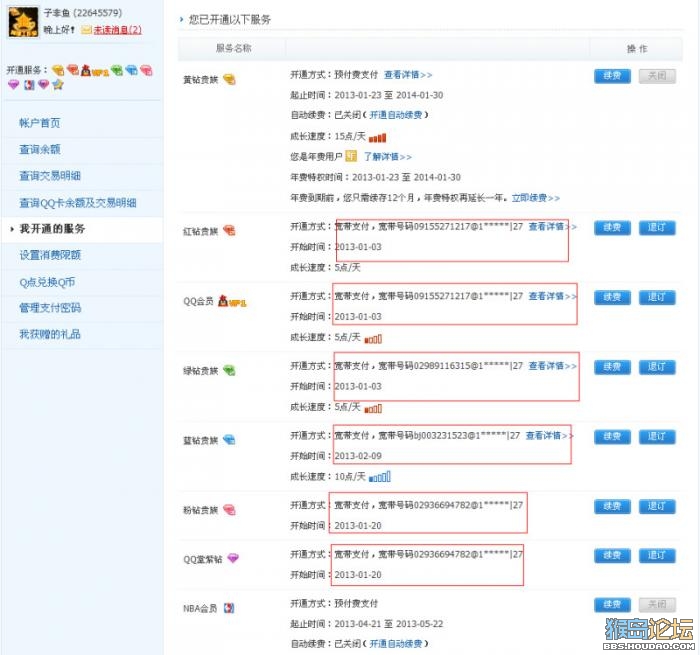Image resolution: width=700 pixels, height=655 pixels.
Task: Open Q点兑换Q币 in the sidebar
Action: pyautogui.click(x=47, y=282)
